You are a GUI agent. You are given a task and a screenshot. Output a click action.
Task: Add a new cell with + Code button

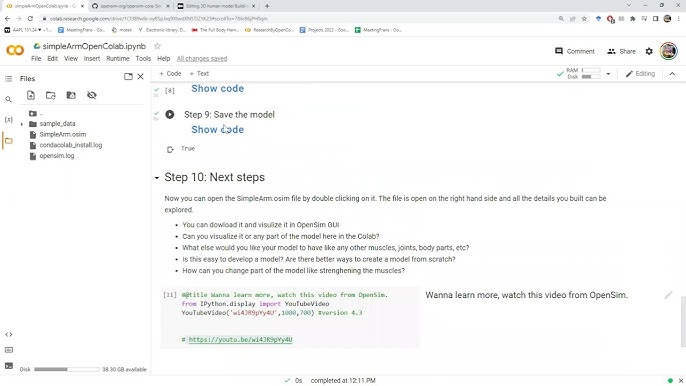coord(170,74)
